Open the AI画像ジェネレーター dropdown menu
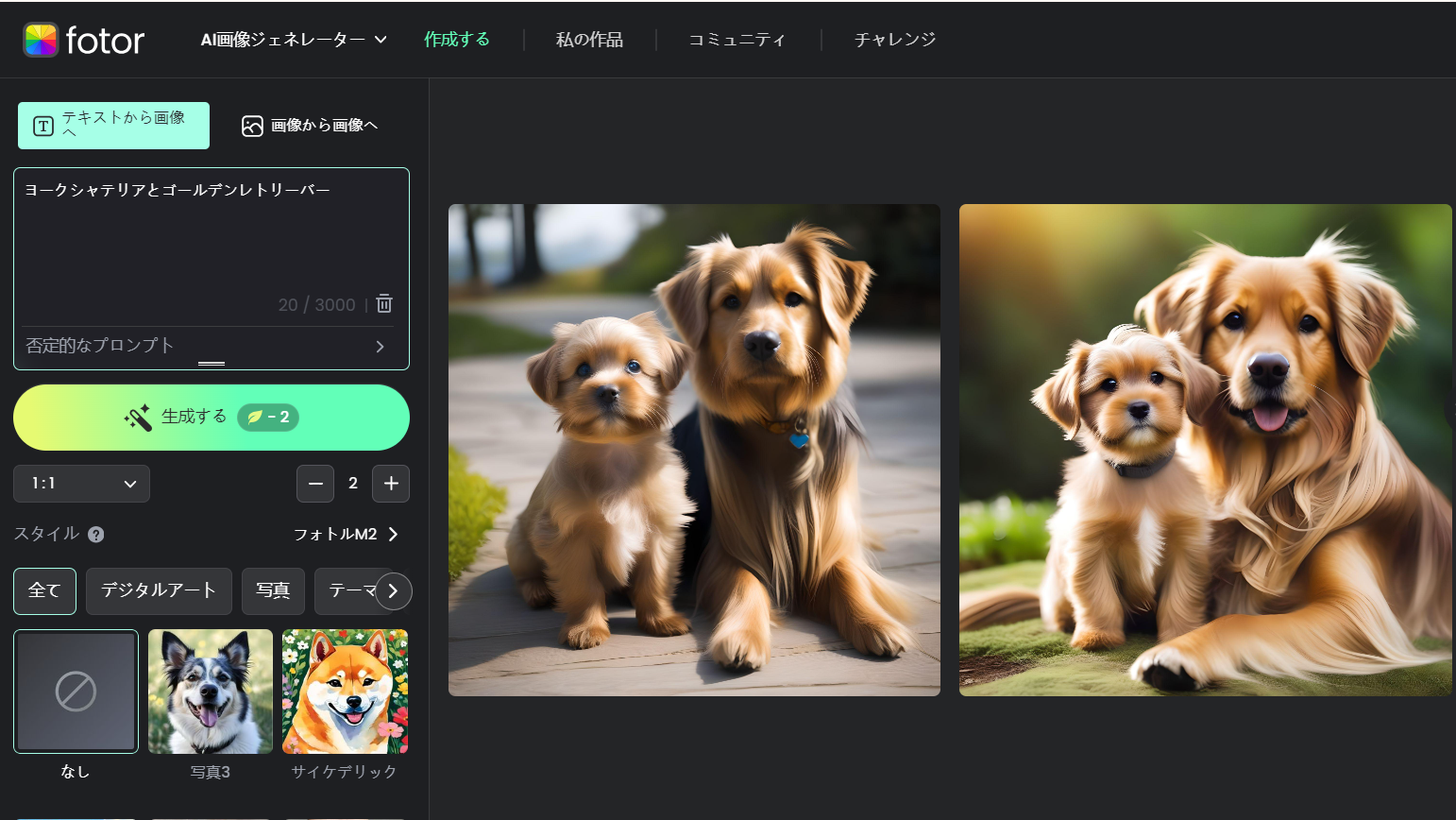The width and height of the screenshot is (1456, 820). point(294,40)
